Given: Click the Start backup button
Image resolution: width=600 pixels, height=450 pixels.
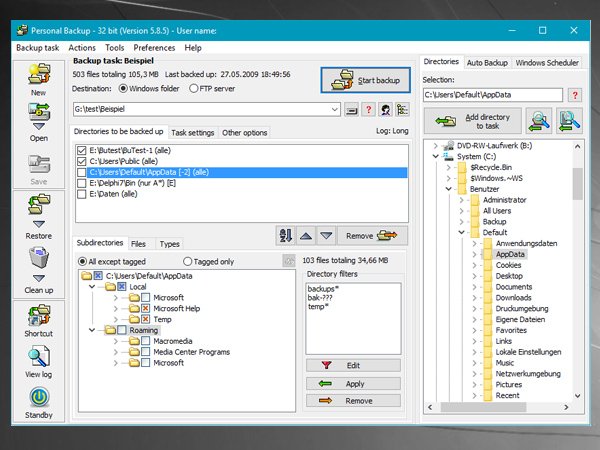Looking at the screenshot, I should tap(366, 80).
